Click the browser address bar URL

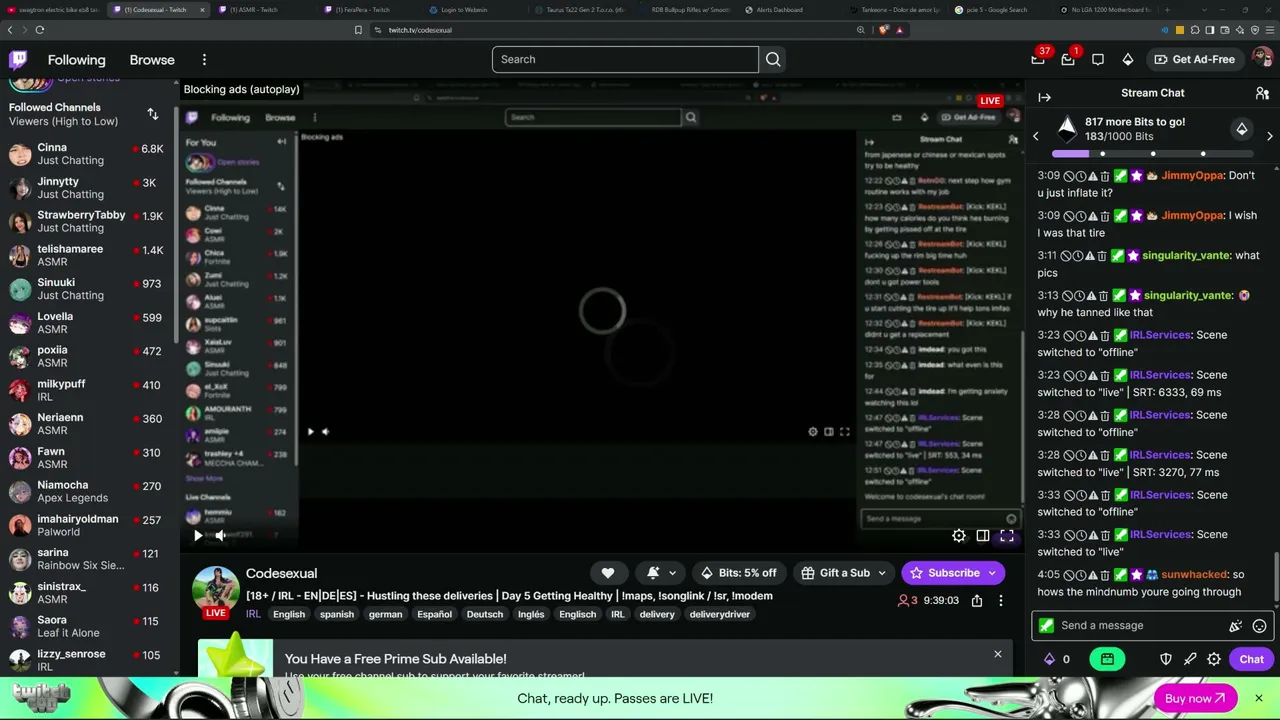[420, 30]
